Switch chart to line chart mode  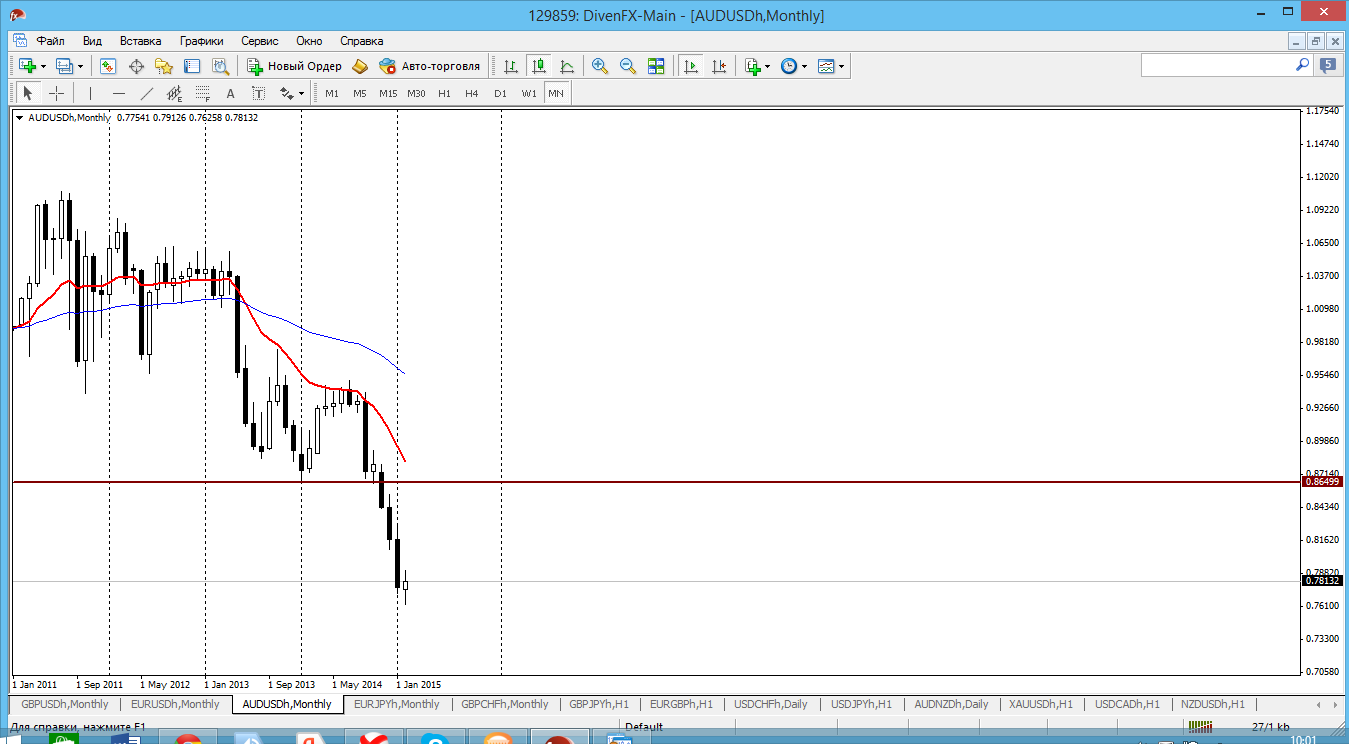coord(567,66)
